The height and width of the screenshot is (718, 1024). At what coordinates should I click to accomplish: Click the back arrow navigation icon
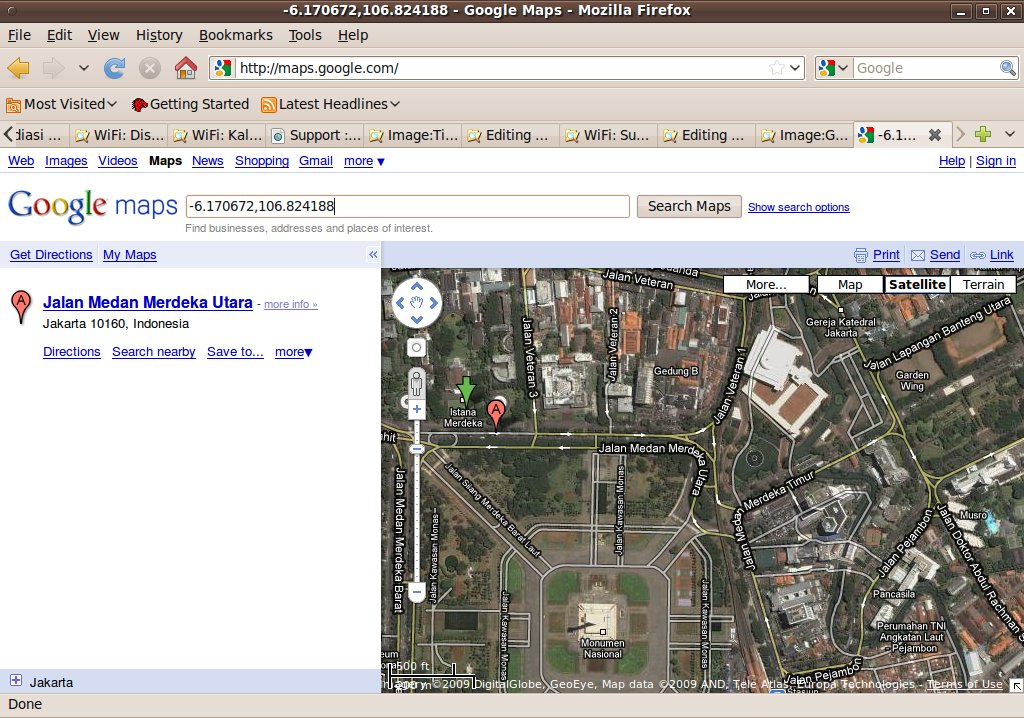pyautogui.click(x=19, y=68)
